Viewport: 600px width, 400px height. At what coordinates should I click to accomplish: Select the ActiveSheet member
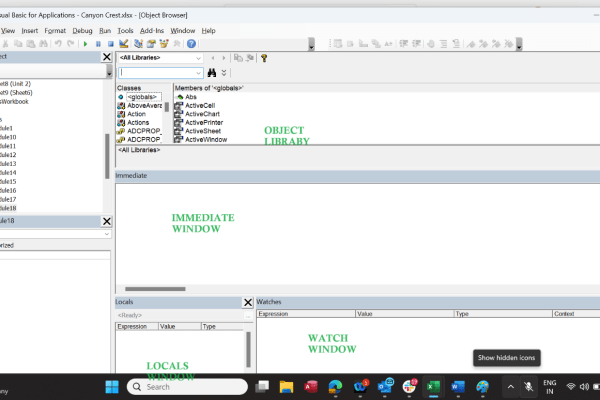[x=203, y=131]
